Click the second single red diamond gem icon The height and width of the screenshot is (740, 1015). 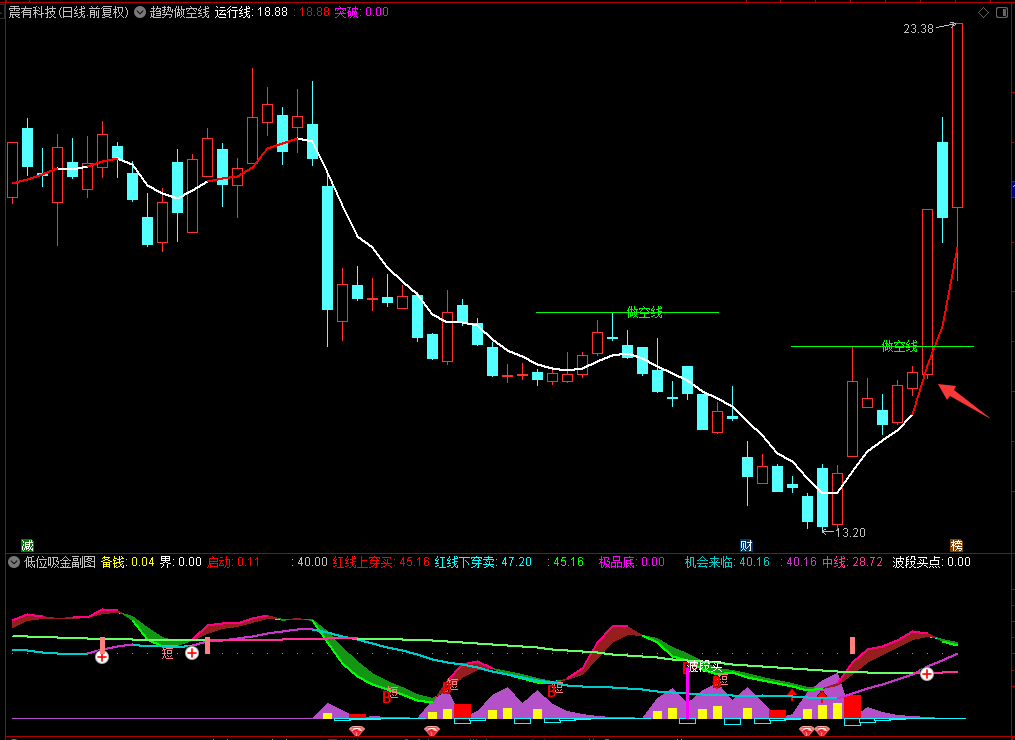(x=432, y=732)
